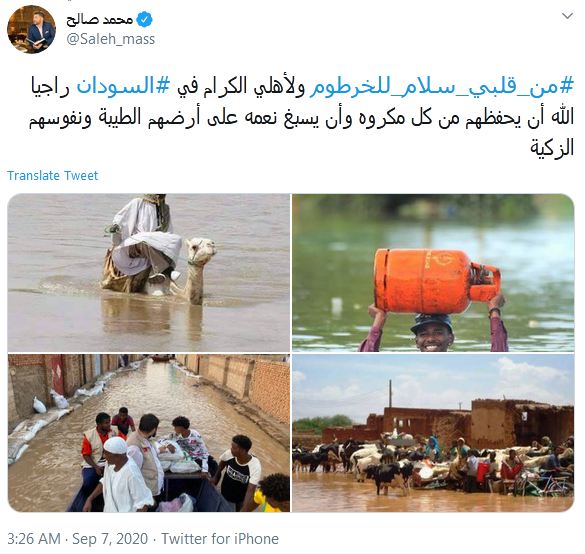Click the black and white cow in flood
The height and width of the screenshot is (554, 585).
(x=390, y=476)
